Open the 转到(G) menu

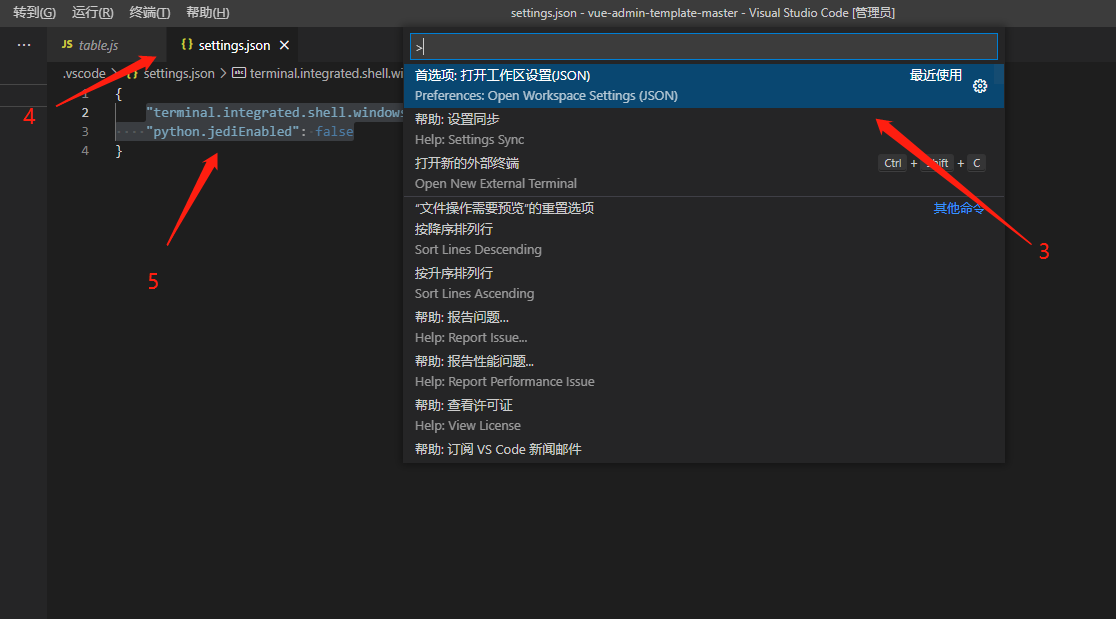[x=34, y=13]
